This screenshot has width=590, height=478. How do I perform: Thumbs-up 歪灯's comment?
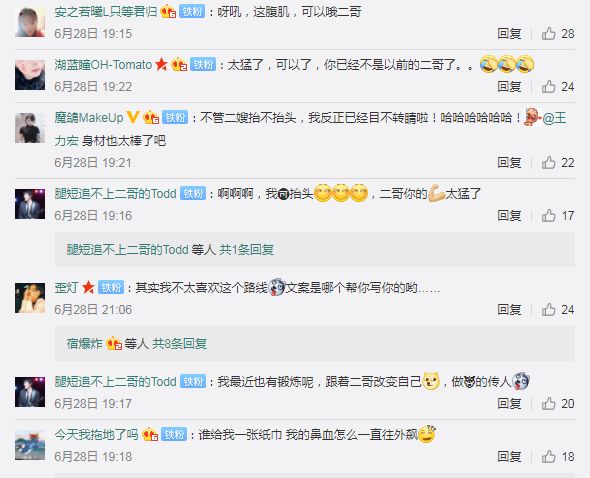coord(549,310)
